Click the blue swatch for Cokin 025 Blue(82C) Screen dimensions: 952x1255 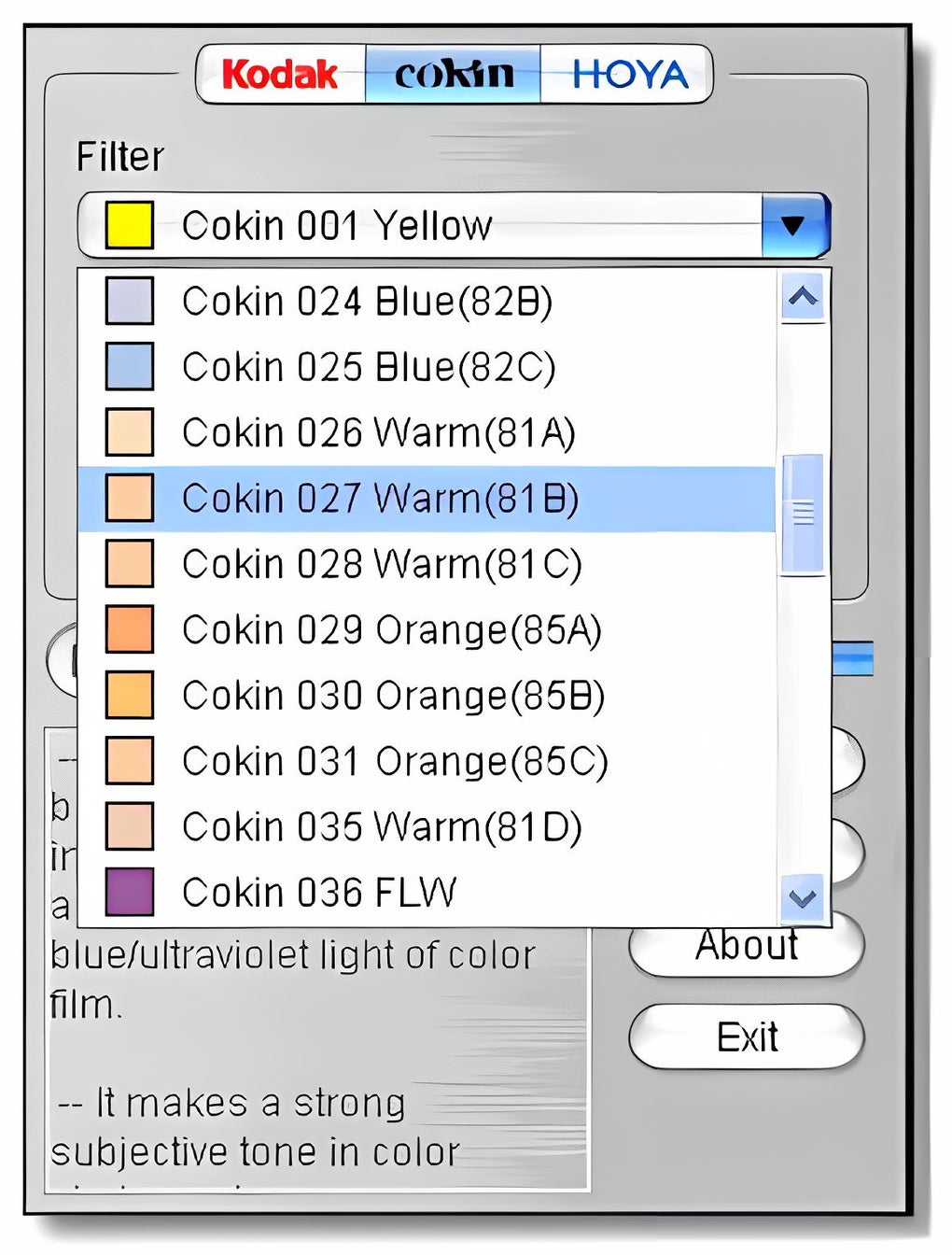130,365
